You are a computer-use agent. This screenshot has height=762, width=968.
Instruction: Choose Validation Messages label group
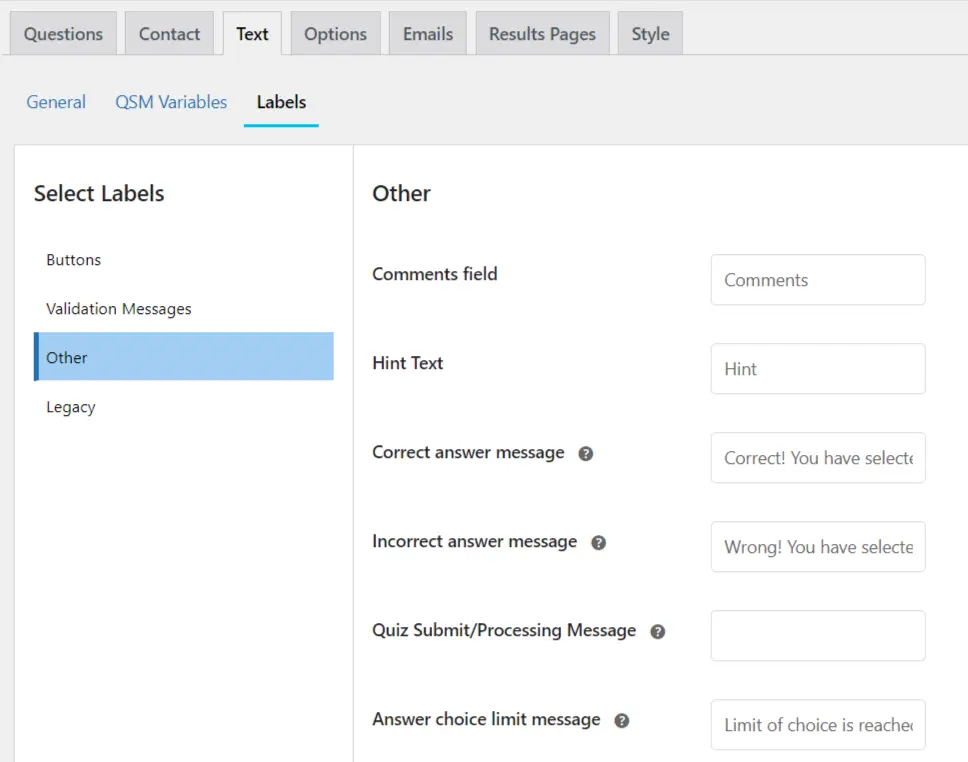point(119,309)
